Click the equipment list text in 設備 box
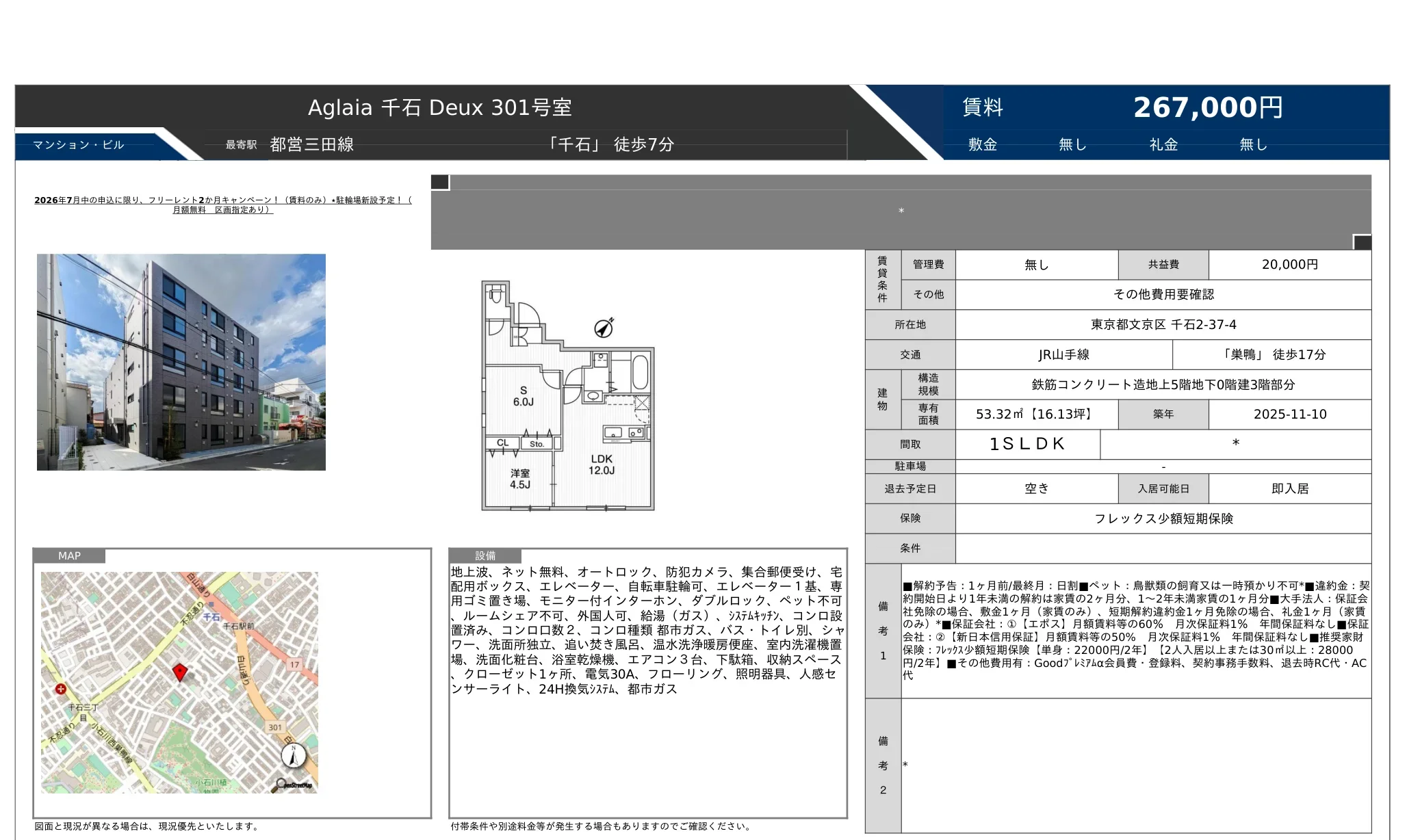The height and width of the screenshot is (840, 1407). click(647, 630)
